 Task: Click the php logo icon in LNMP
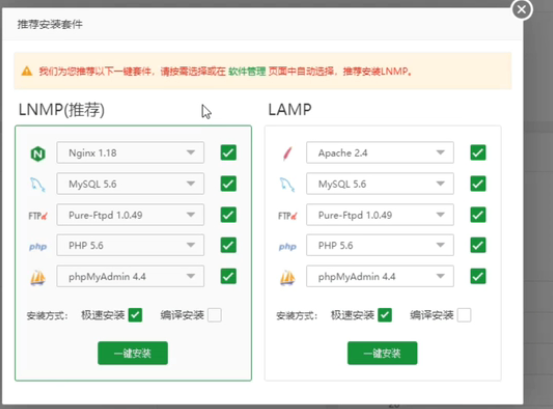[x=38, y=246]
